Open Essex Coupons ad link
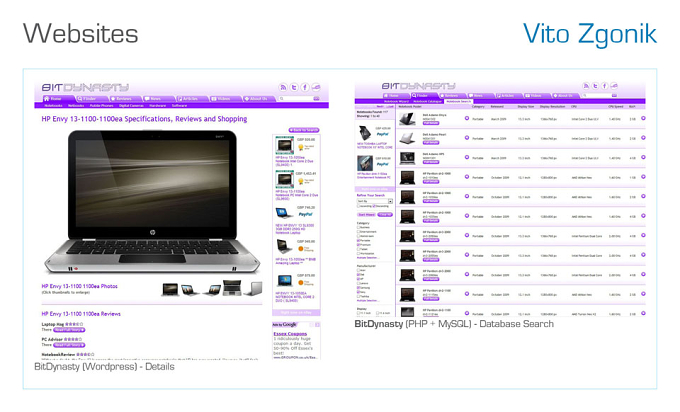This screenshot has width=680, height=412. [x=290, y=334]
